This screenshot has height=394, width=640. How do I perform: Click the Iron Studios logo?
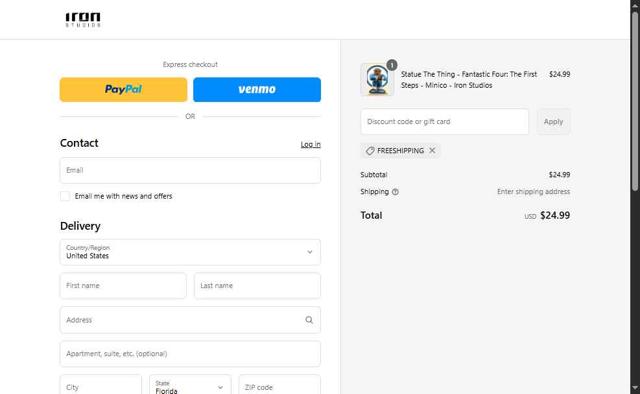[x=83, y=19]
